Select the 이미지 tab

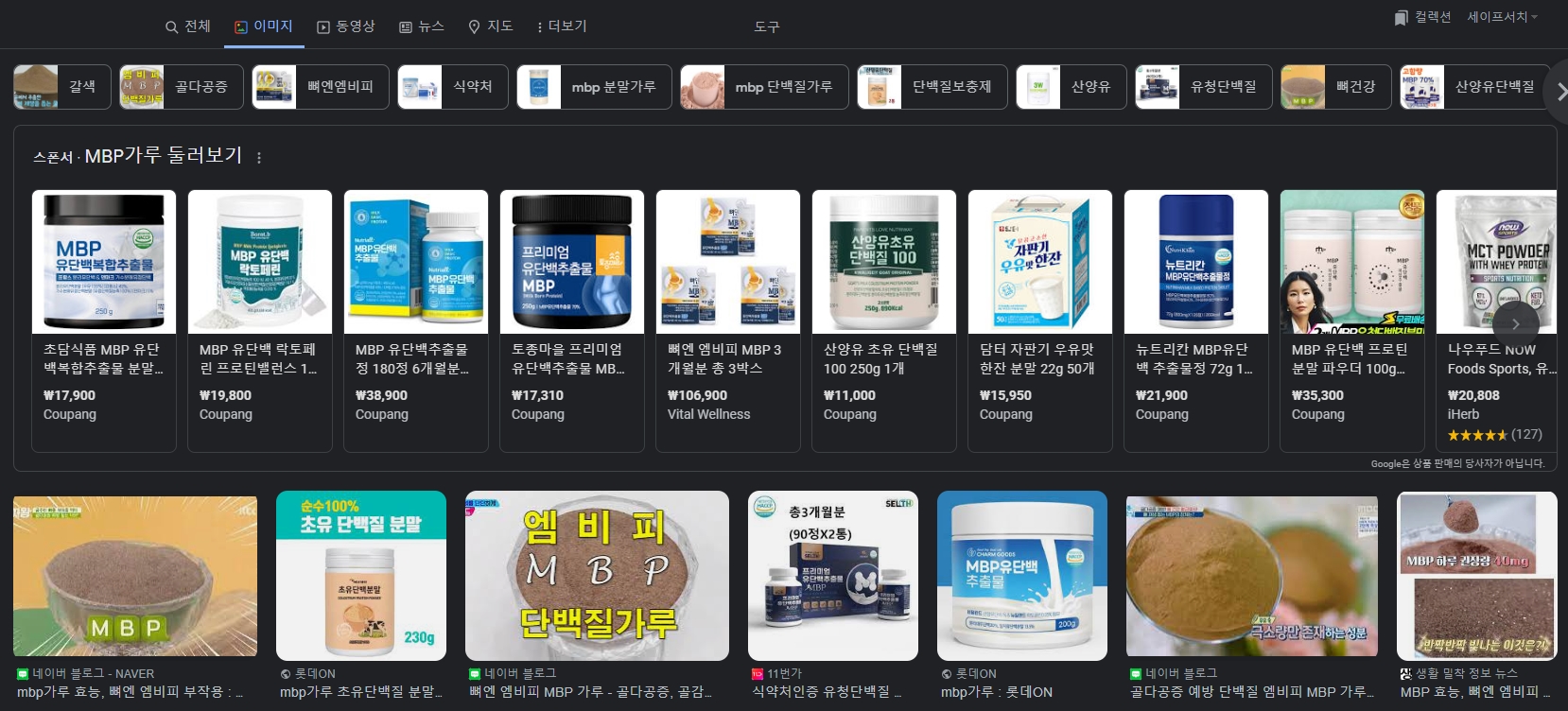click(264, 26)
